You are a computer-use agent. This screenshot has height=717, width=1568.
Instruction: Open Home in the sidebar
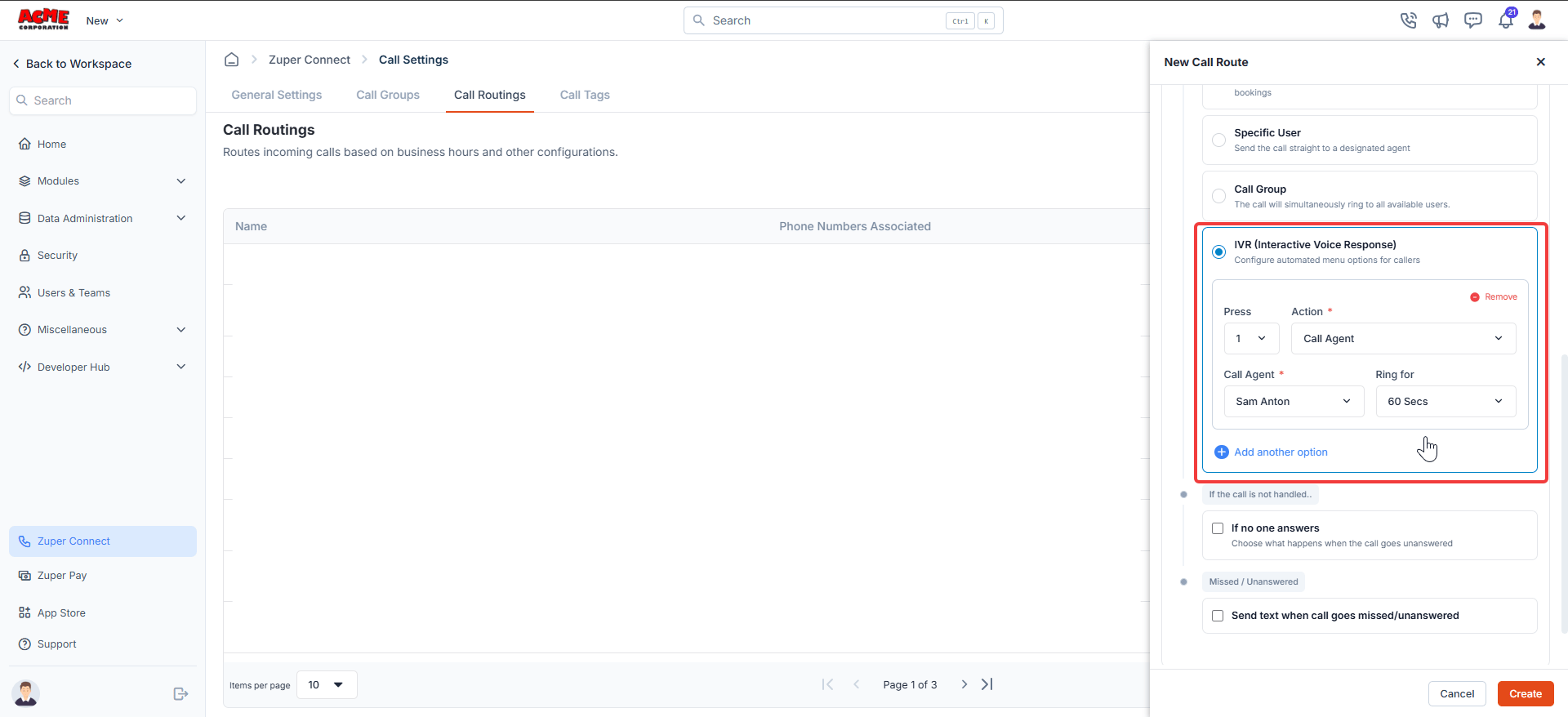(102, 145)
